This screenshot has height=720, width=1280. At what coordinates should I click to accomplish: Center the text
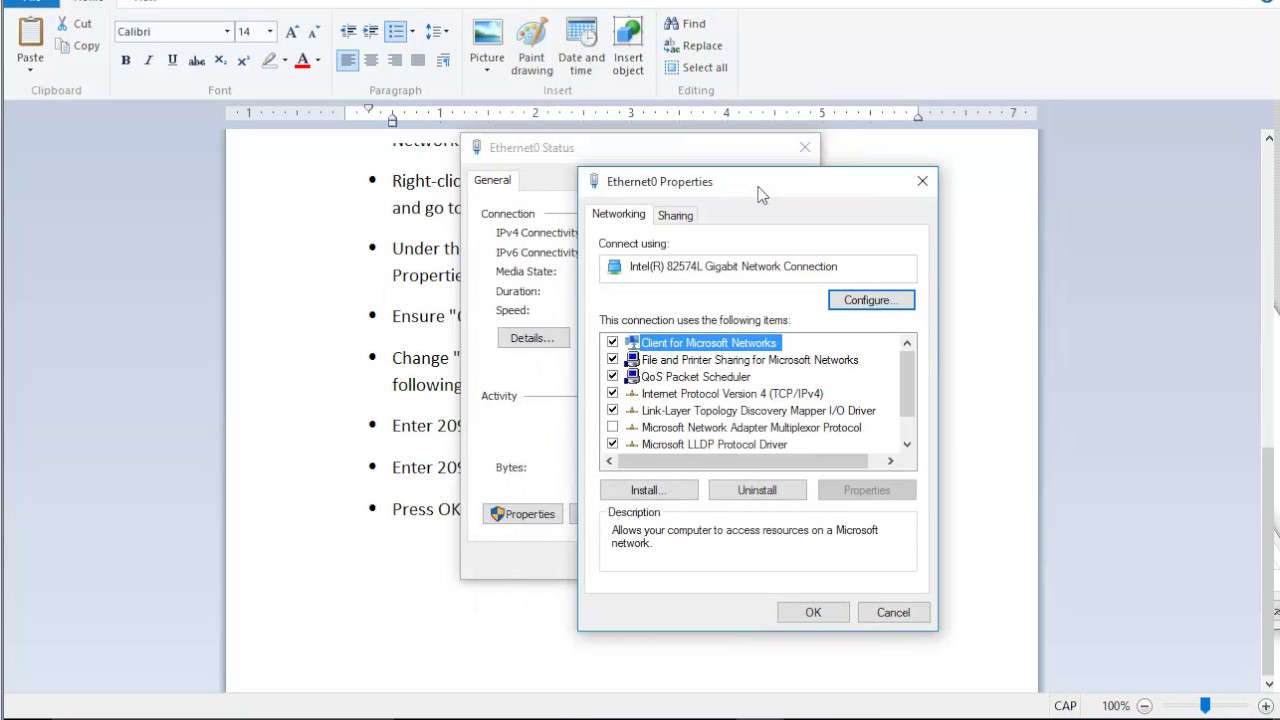[x=371, y=61]
